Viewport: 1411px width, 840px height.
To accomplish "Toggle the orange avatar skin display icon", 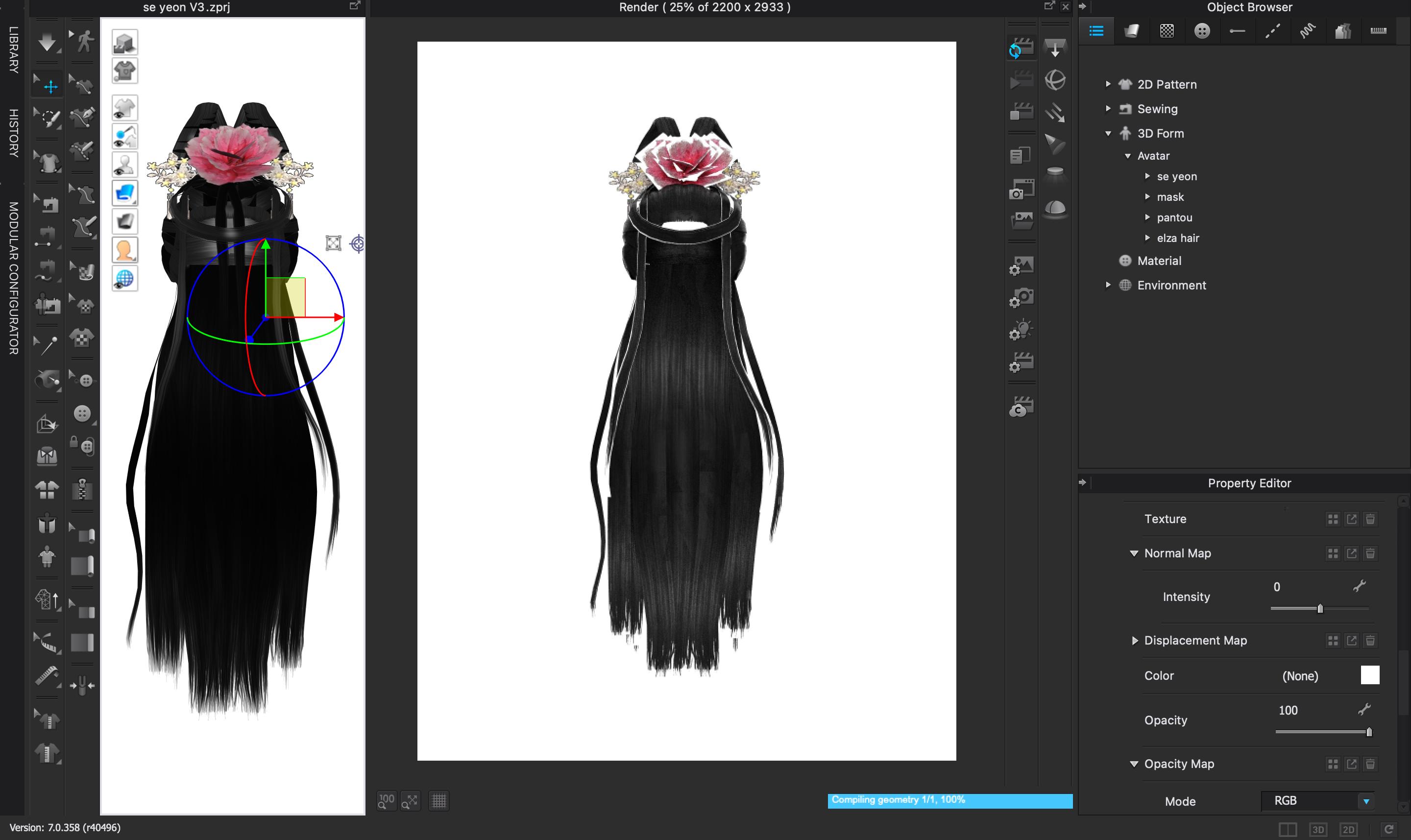I will point(124,250).
